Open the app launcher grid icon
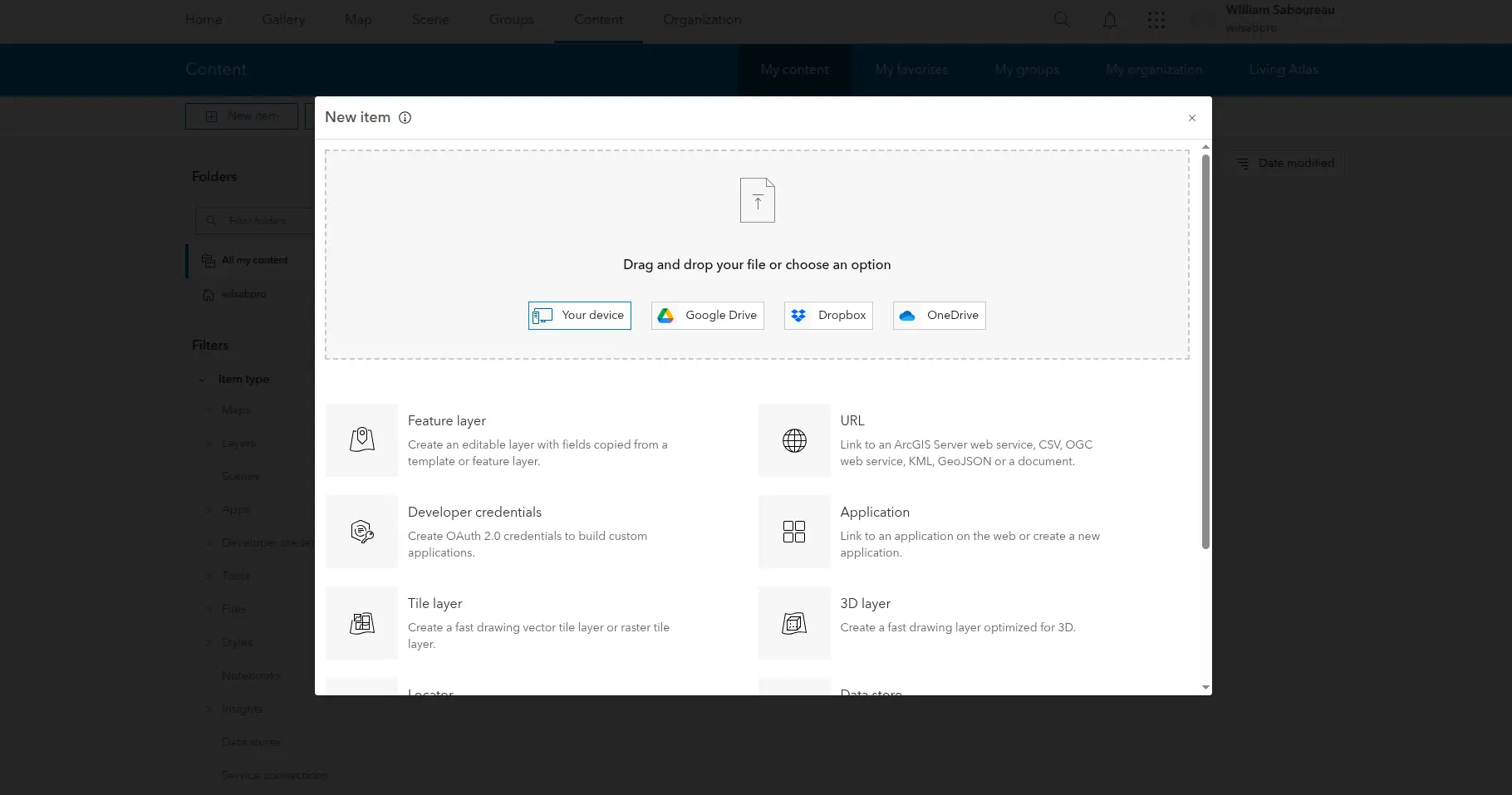Viewport: 1512px width, 795px height. click(1156, 20)
